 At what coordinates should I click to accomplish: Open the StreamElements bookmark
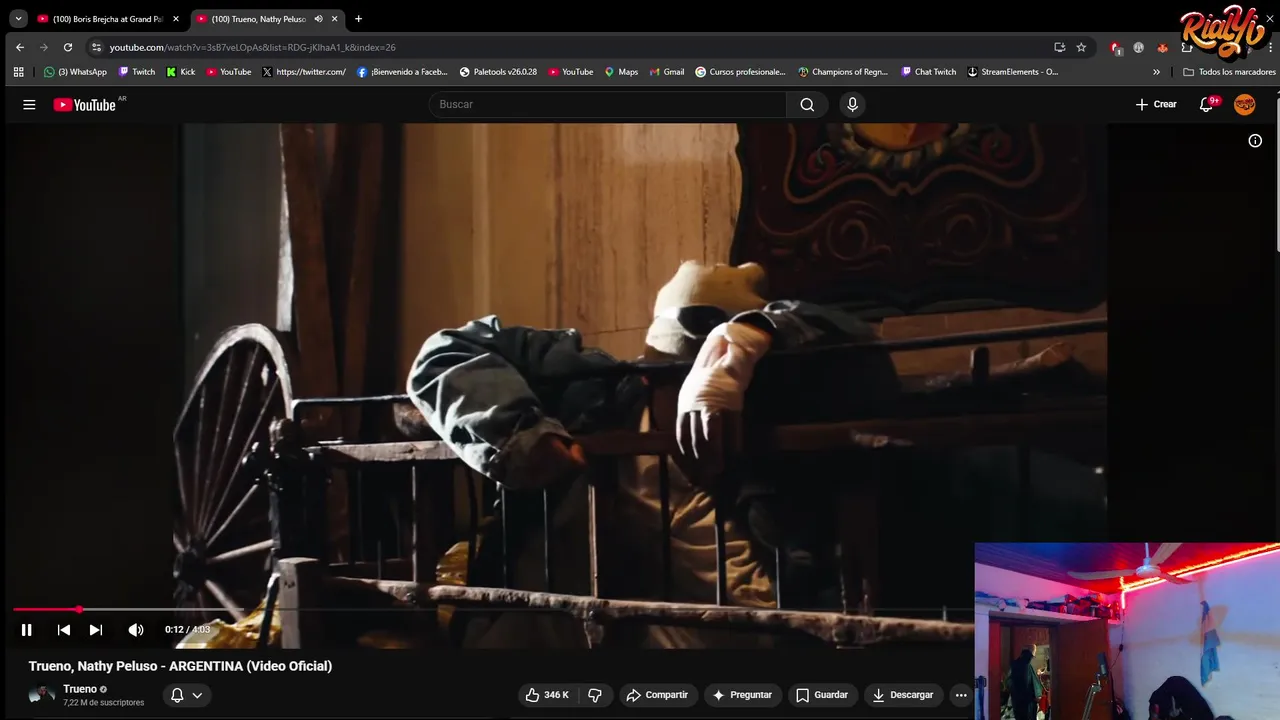tap(1012, 72)
